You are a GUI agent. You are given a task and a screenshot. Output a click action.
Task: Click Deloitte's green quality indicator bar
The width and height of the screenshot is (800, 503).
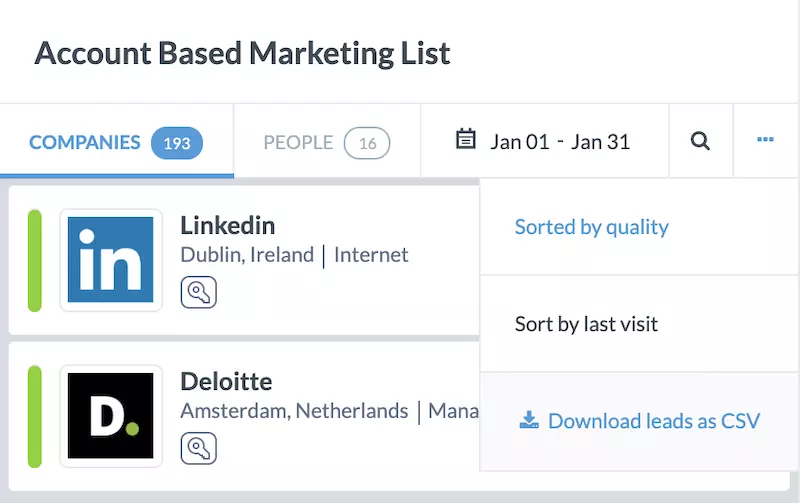click(35, 416)
